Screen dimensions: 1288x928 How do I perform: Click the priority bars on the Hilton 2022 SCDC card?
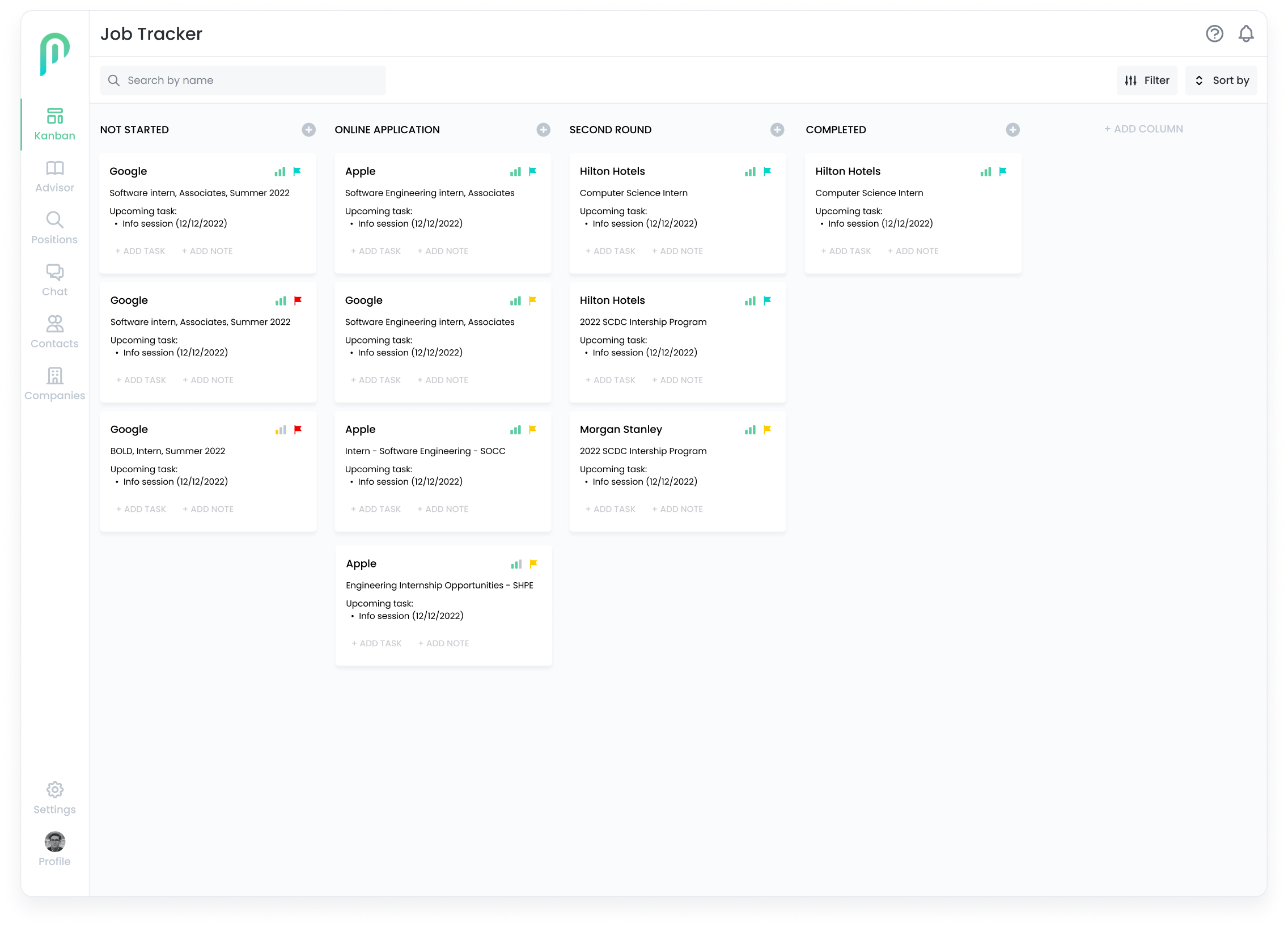(749, 301)
